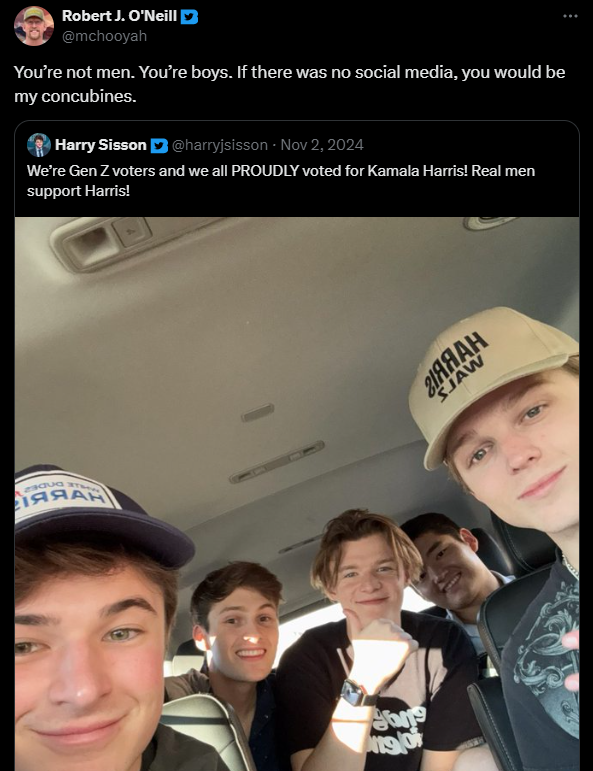Click Harry Sisson name in quoted tweet

coord(101,145)
